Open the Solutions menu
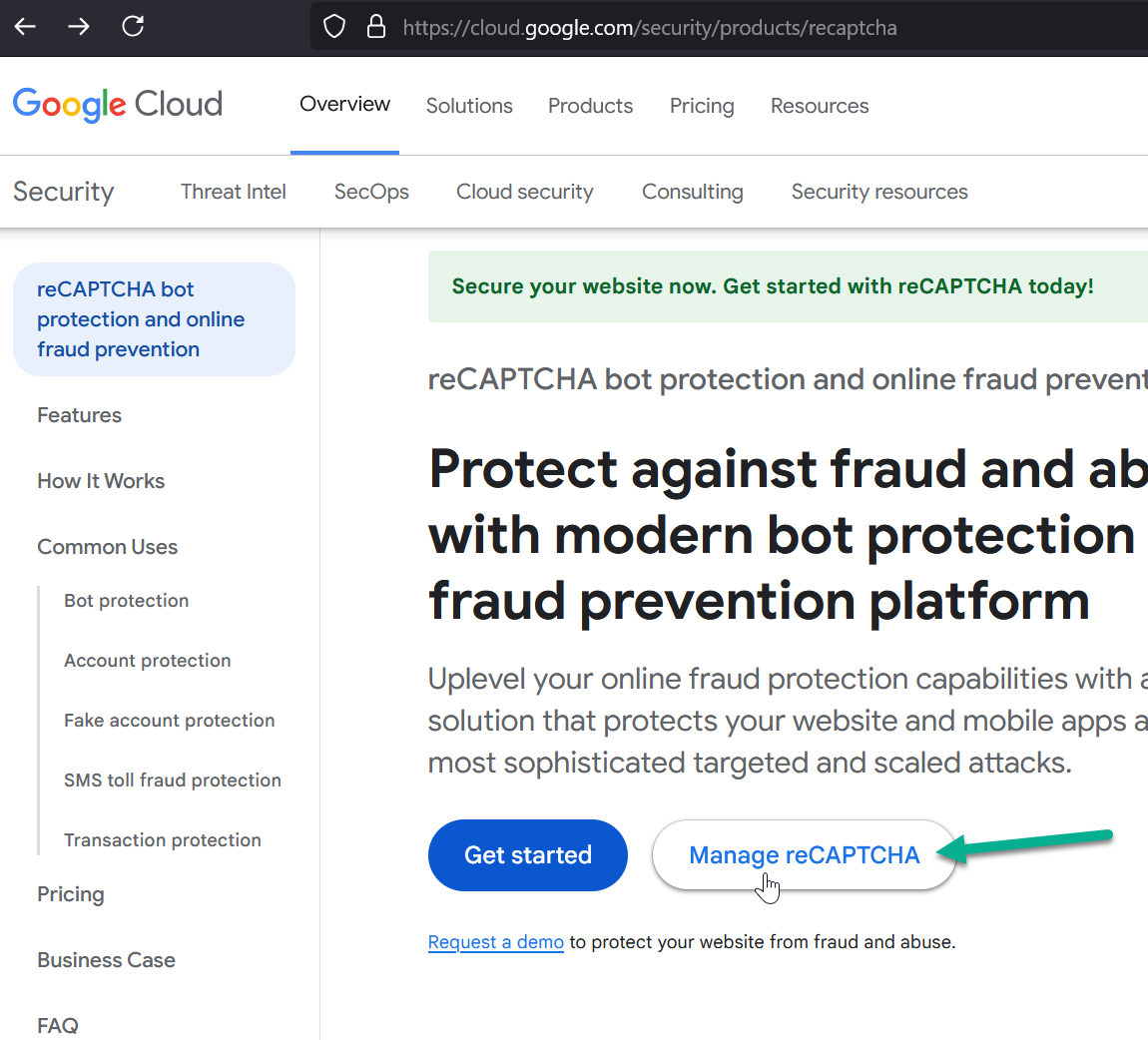 point(469,106)
